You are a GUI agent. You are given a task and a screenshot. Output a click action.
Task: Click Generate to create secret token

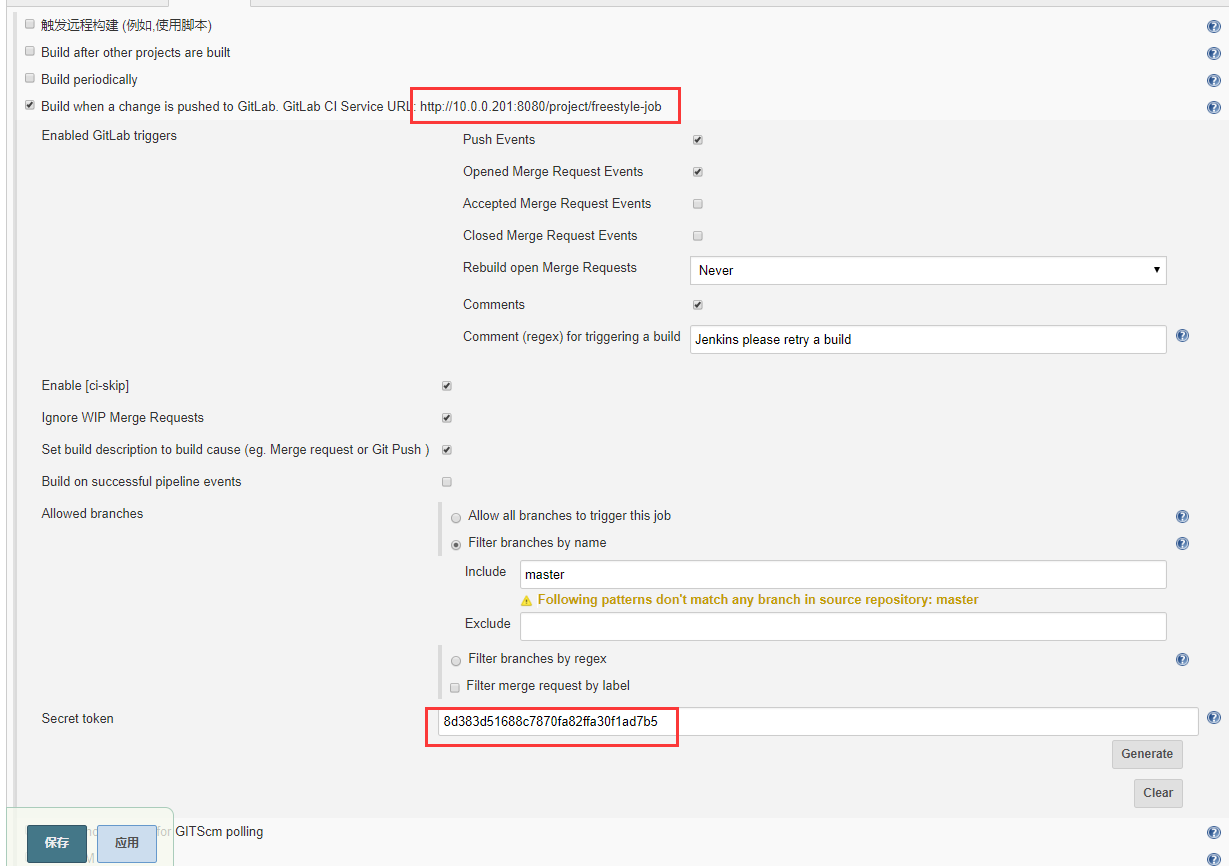click(1147, 754)
